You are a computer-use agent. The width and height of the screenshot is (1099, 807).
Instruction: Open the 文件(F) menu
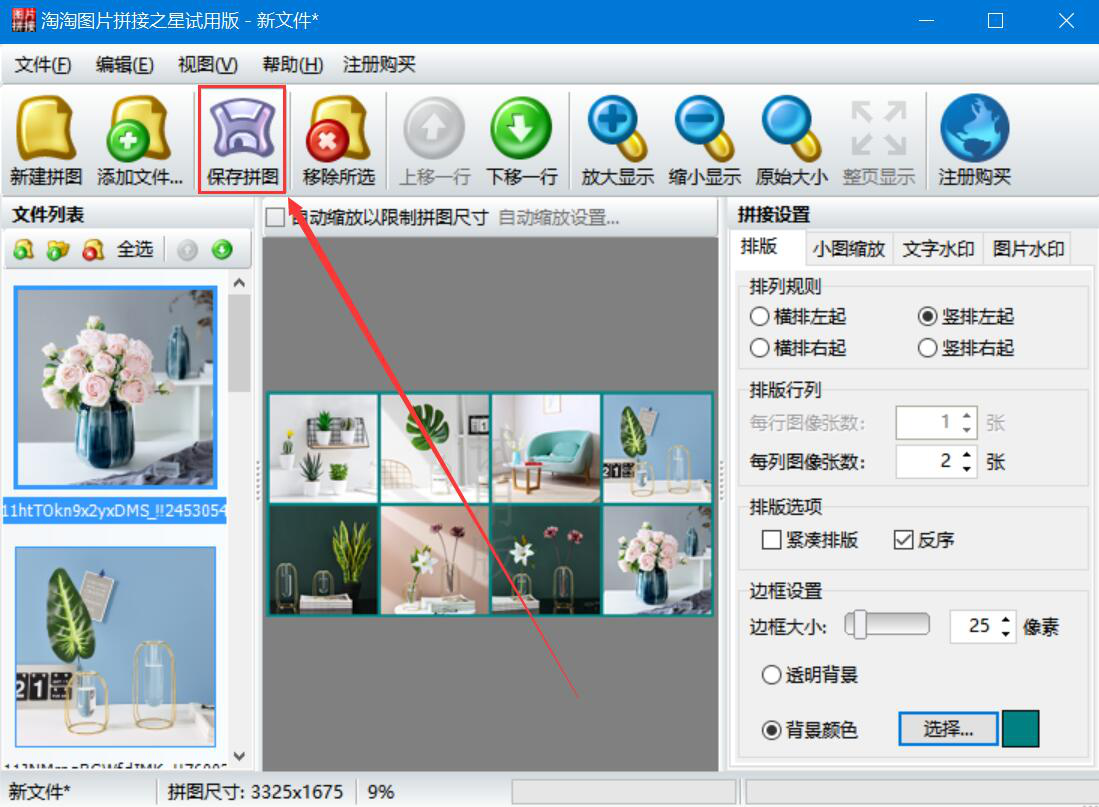43,65
